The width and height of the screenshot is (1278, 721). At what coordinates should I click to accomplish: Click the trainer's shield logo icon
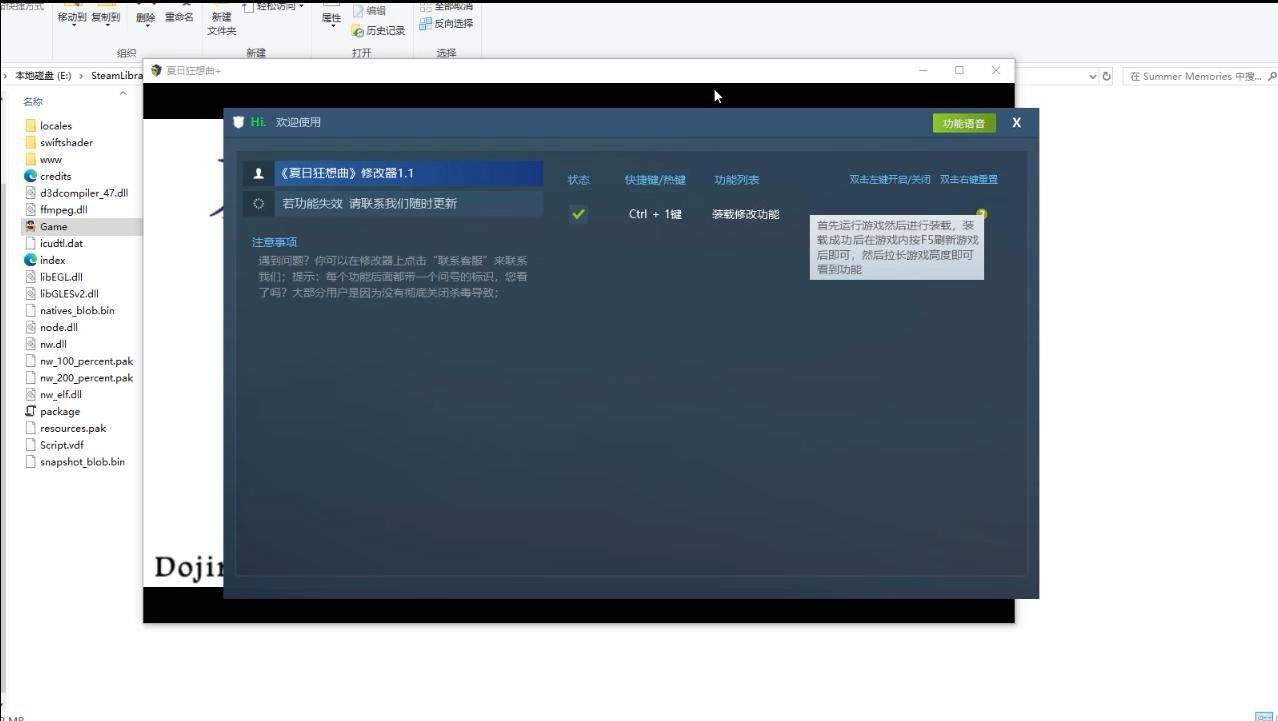(x=238, y=121)
